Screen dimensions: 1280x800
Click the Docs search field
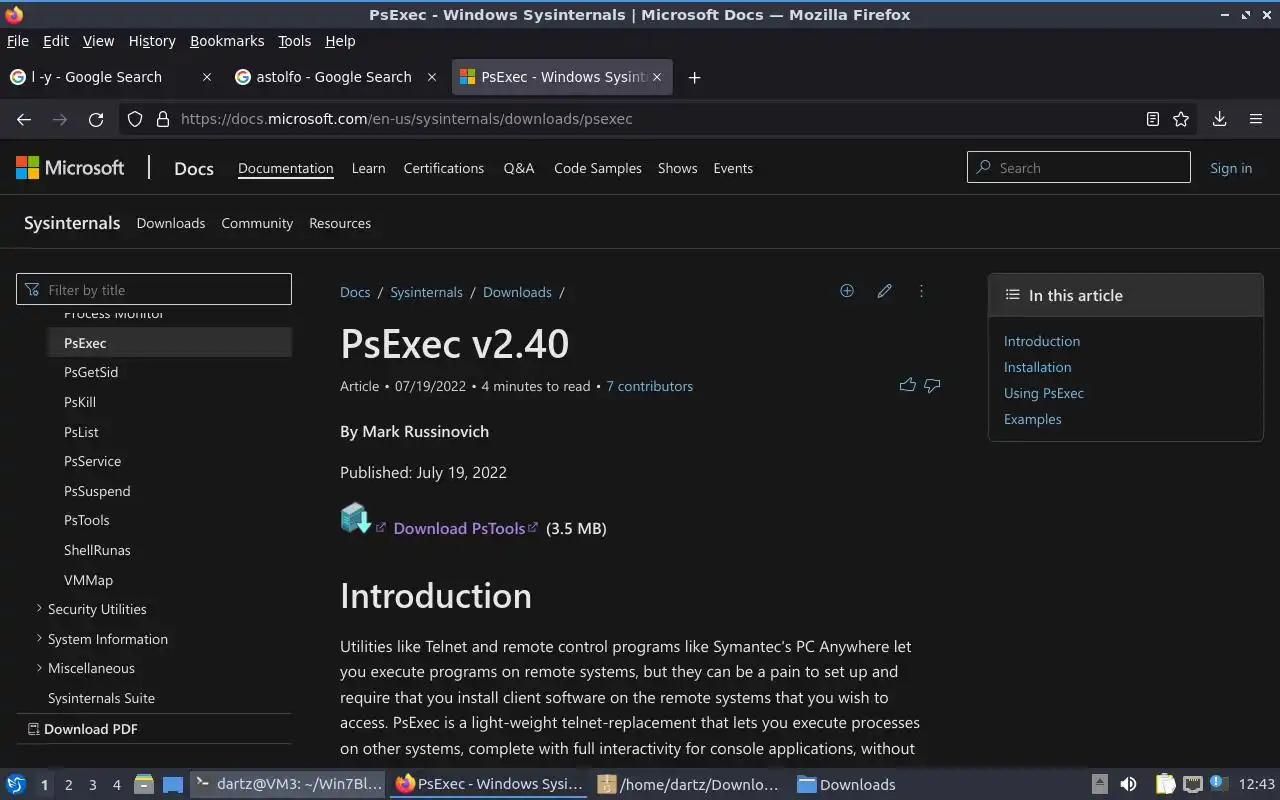1079,167
